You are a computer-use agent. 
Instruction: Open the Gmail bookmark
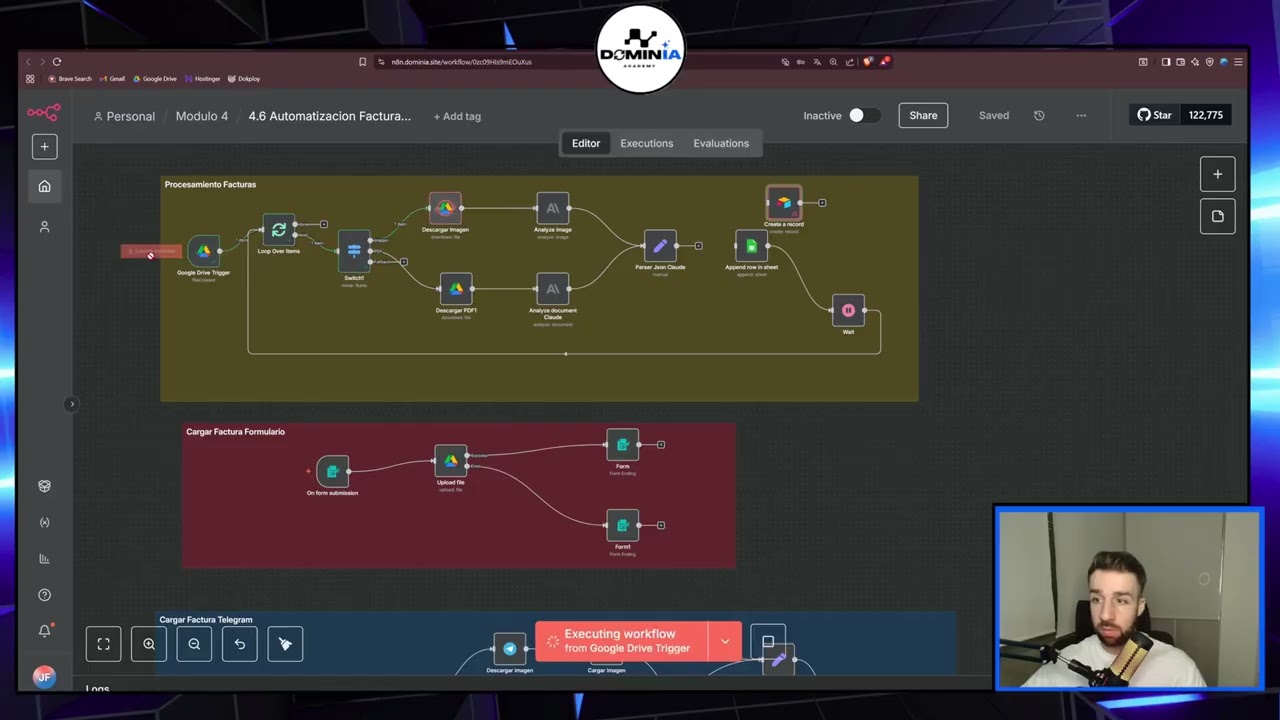[112, 79]
